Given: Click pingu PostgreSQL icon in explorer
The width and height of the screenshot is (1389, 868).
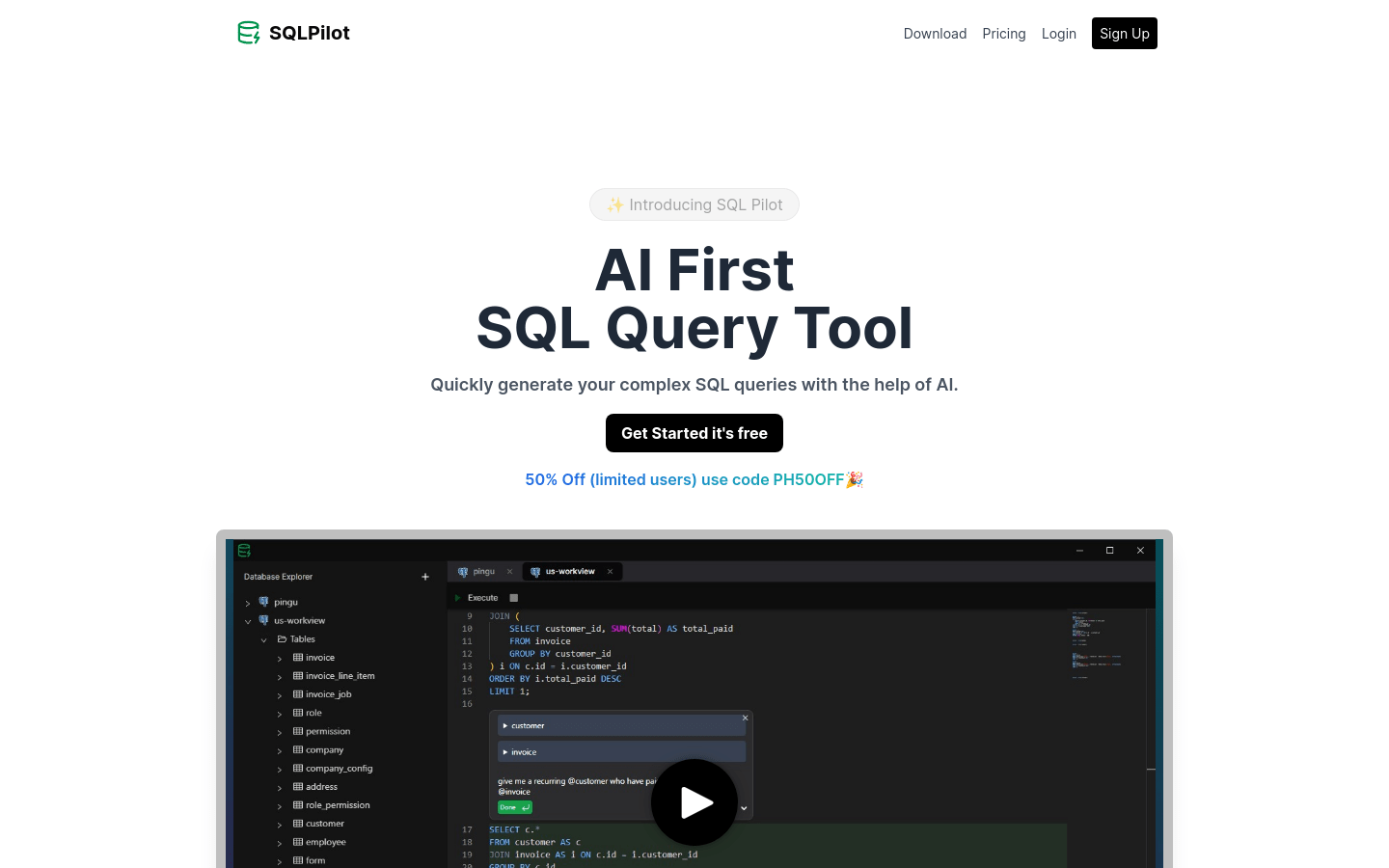Looking at the screenshot, I should click(x=263, y=602).
